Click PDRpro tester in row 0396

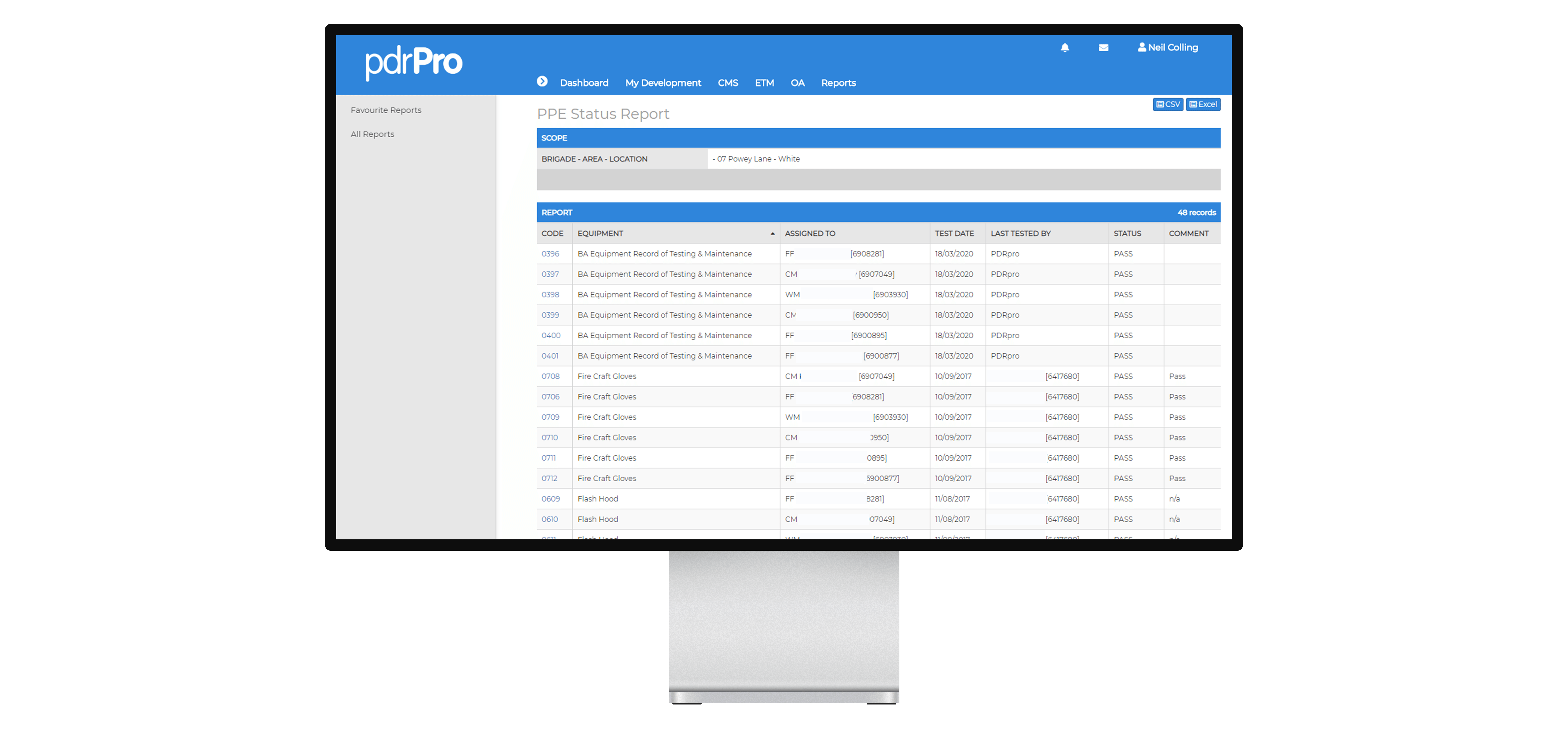tap(1004, 254)
